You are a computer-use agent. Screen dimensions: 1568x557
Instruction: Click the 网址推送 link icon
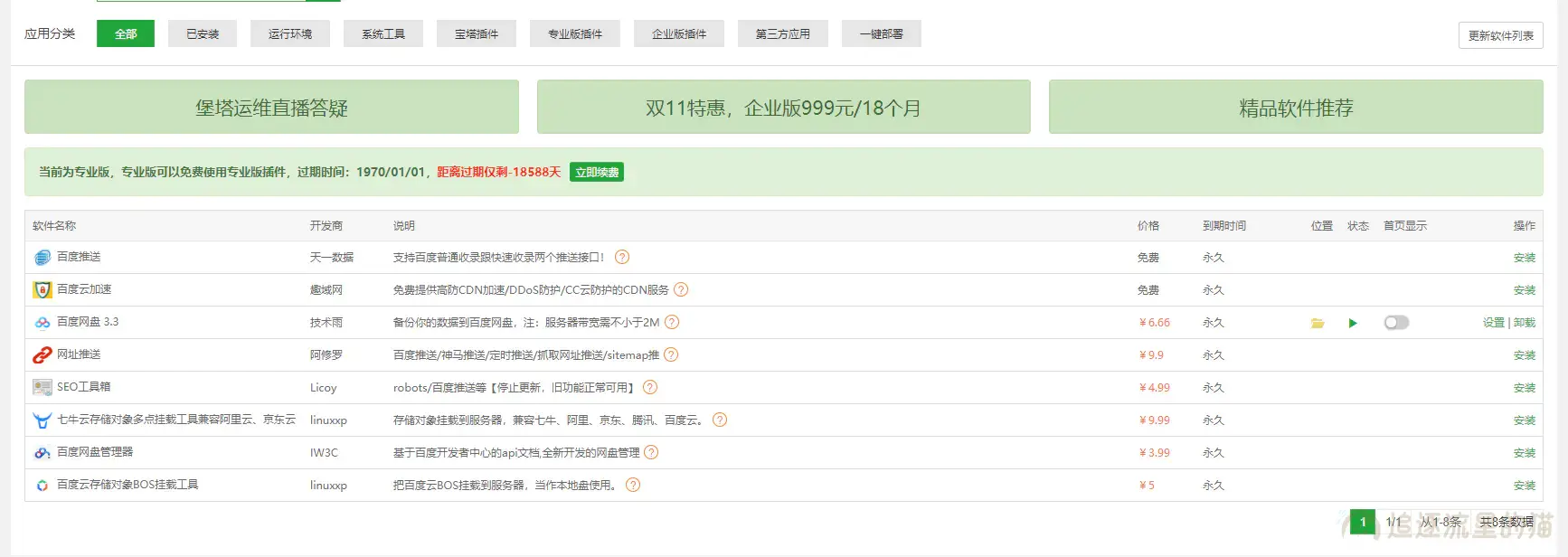click(43, 355)
